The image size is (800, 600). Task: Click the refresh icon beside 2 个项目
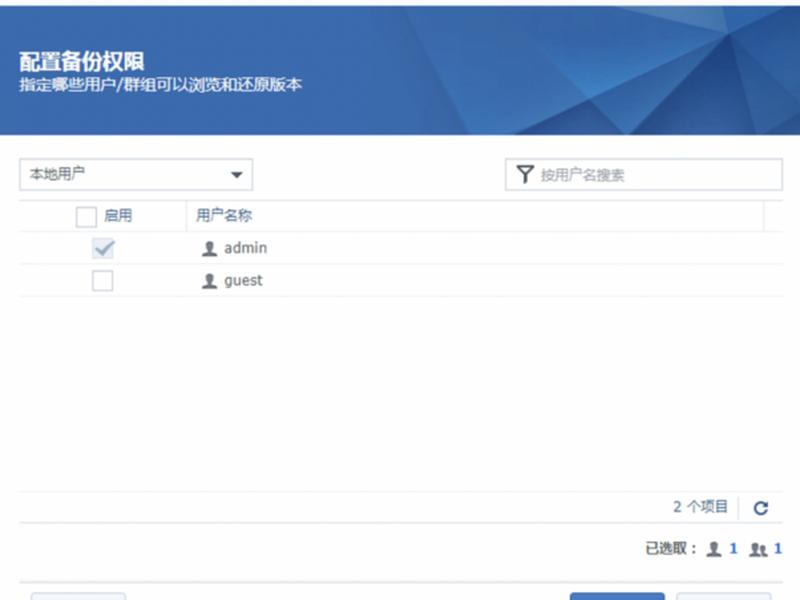coord(761,508)
